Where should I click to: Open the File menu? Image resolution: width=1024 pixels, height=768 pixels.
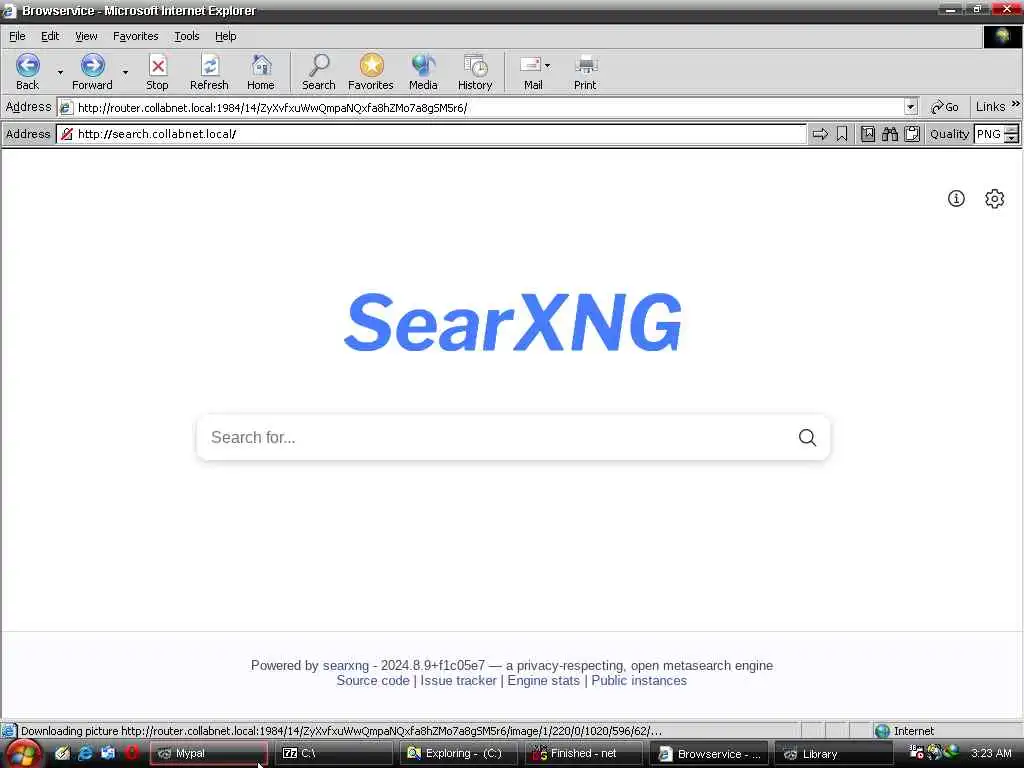tap(17, 36)
